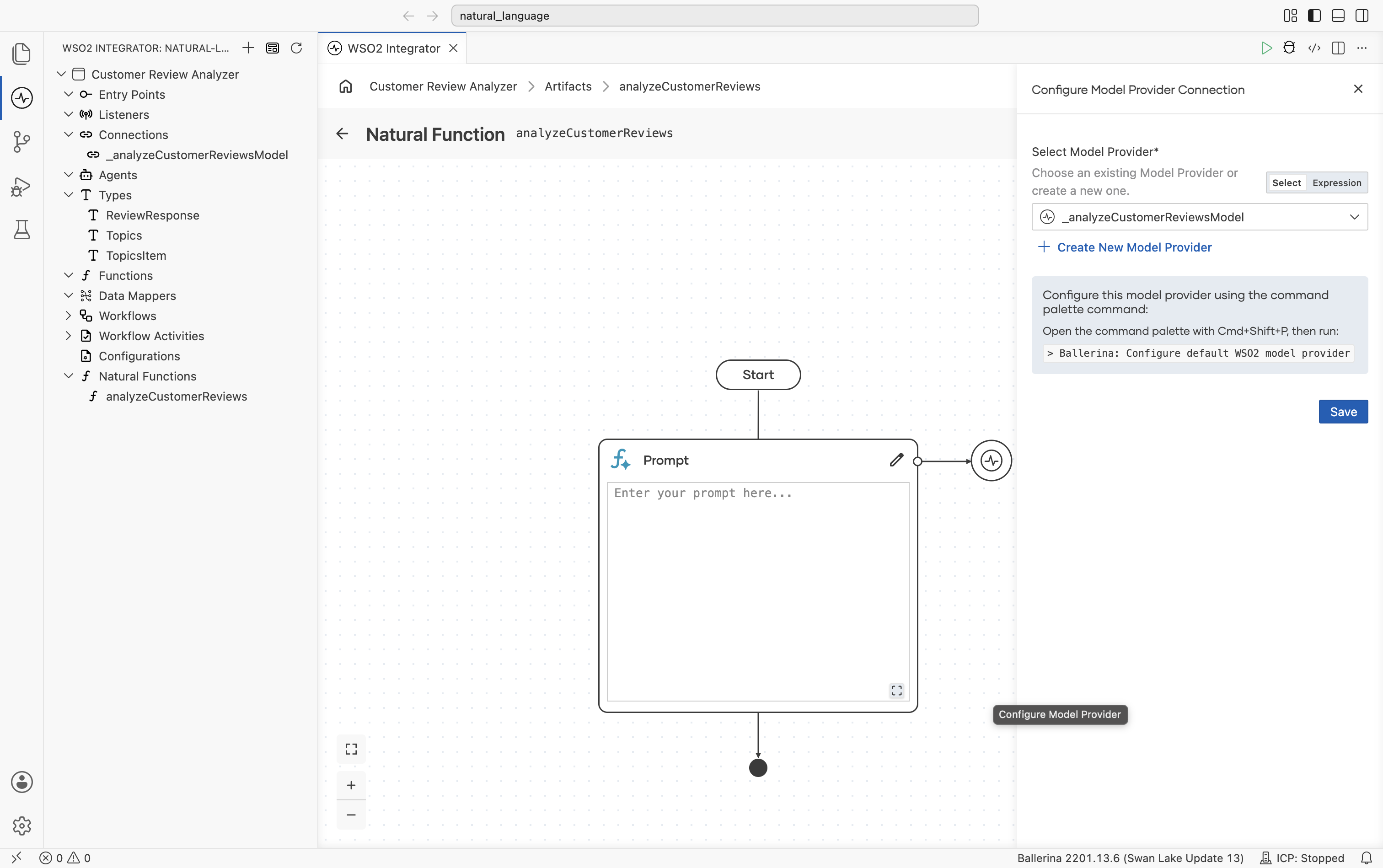1383x868 pixels.
Task: Save the model provider connection
Action: pyautogui.click(x=1343, y=412)
